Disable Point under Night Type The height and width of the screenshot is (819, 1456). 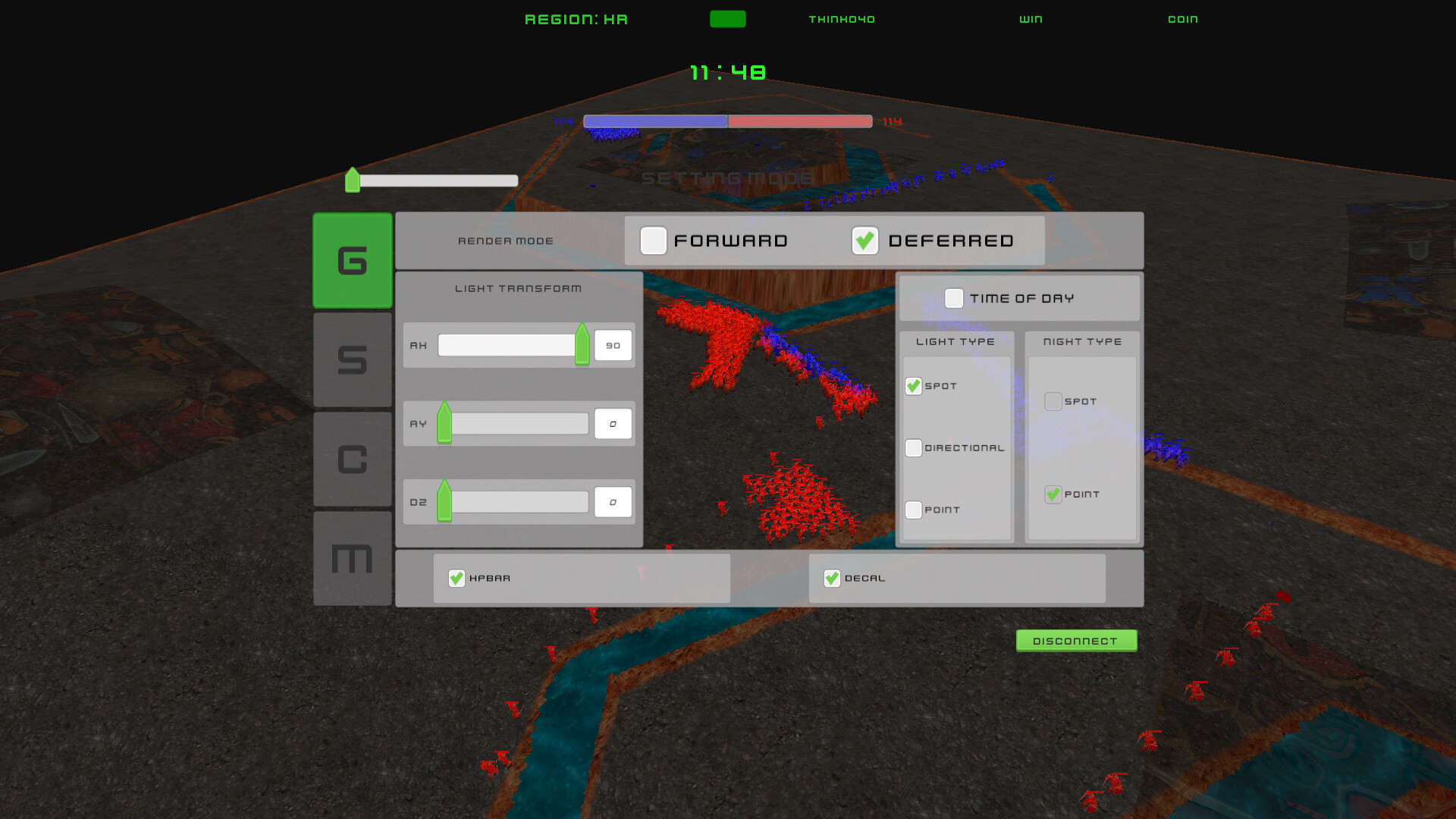coord(1053,494)
